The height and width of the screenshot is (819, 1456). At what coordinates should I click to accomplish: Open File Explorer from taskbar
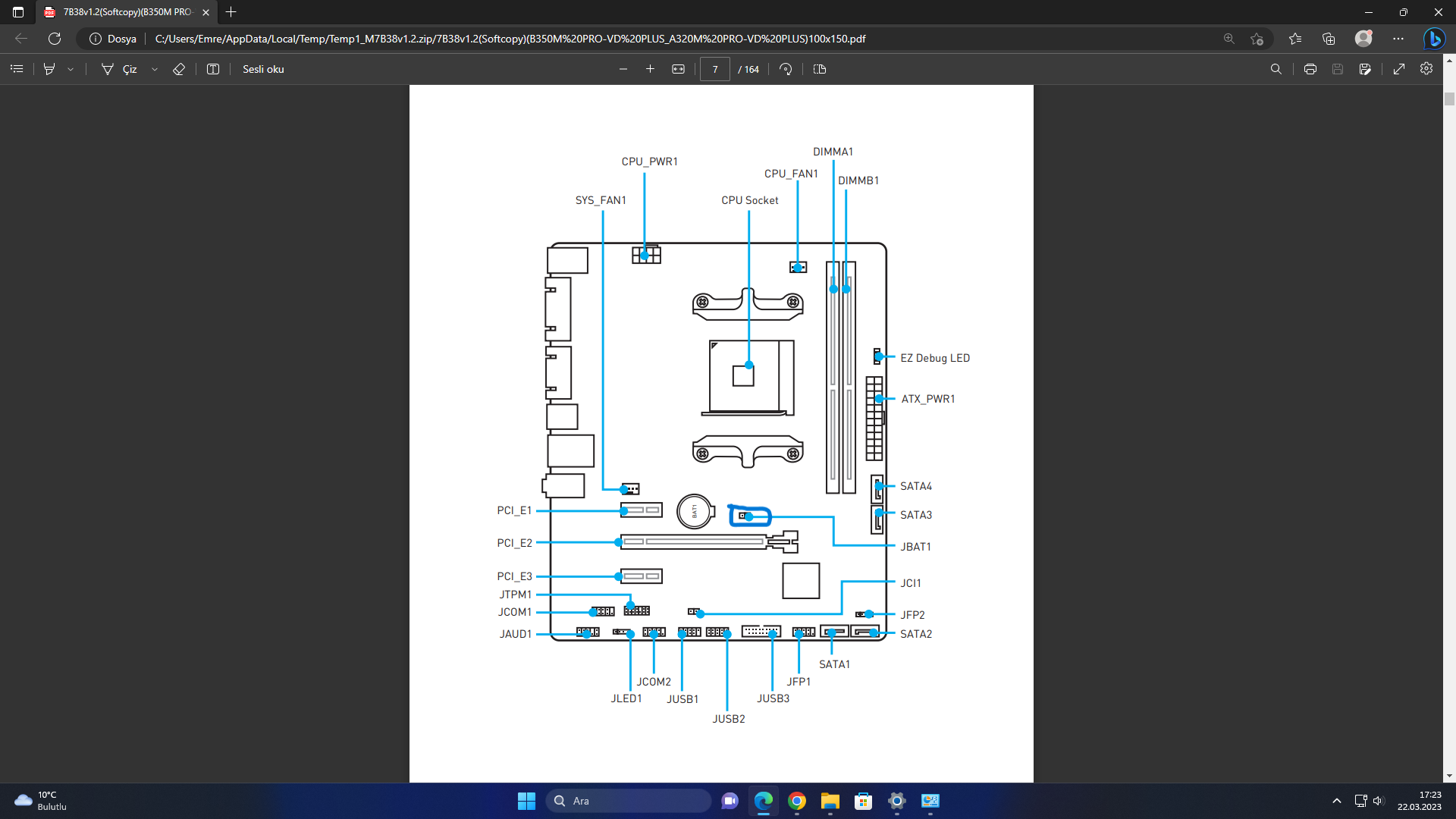point(830,801)
